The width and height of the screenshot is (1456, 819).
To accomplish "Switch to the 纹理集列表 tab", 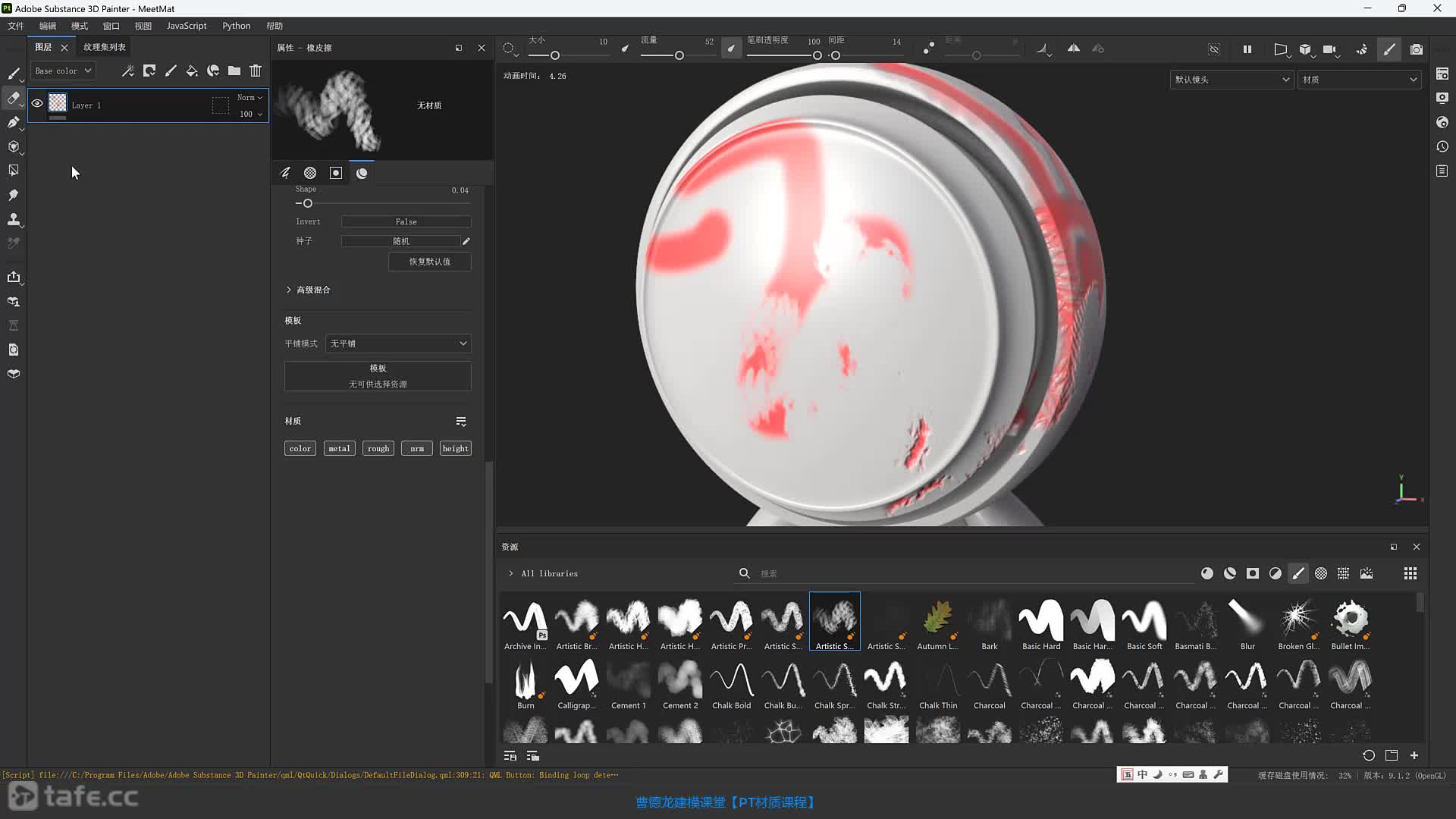I will click(x=105, y=47).
